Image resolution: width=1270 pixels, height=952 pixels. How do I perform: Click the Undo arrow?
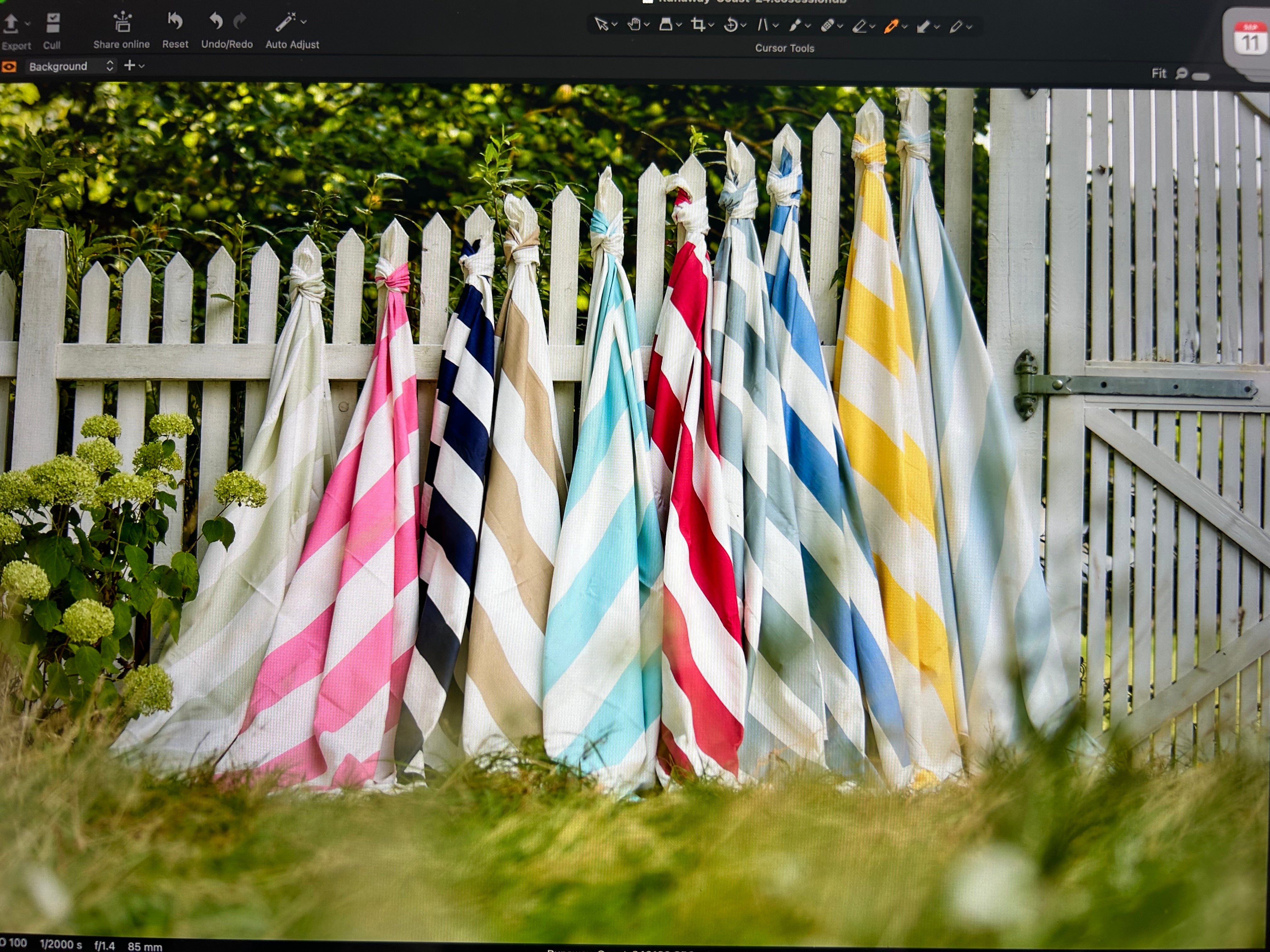216,21
